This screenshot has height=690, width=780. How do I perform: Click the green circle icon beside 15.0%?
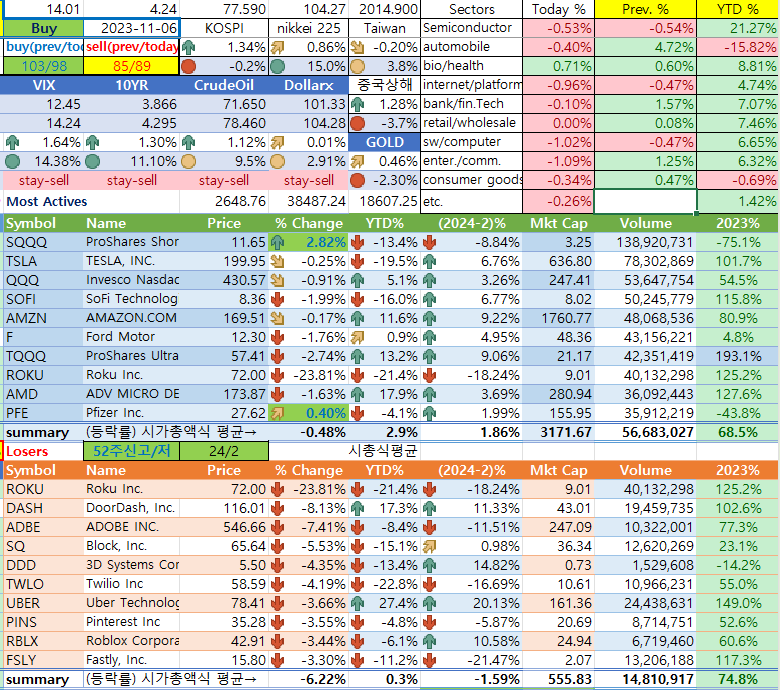278,67
